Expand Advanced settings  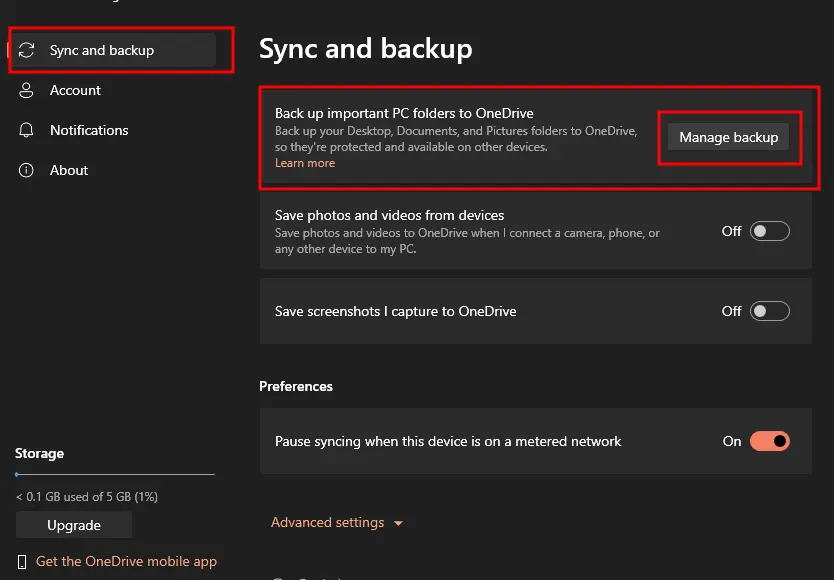click(337, 523)
